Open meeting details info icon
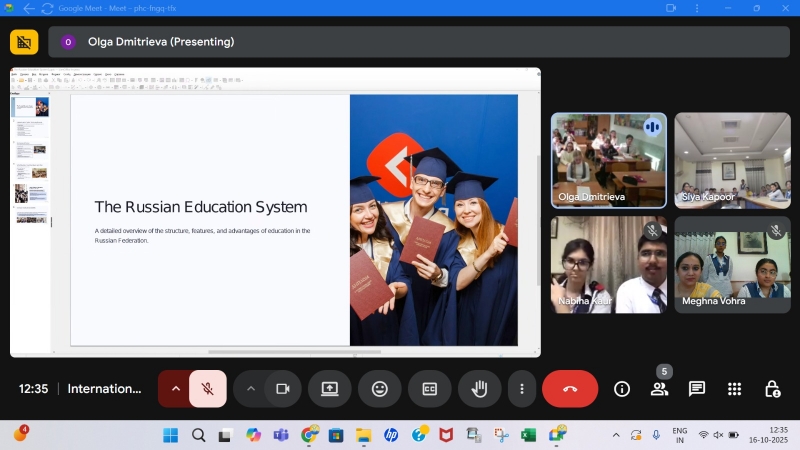800x450 pixels. [x=622, y=389]
